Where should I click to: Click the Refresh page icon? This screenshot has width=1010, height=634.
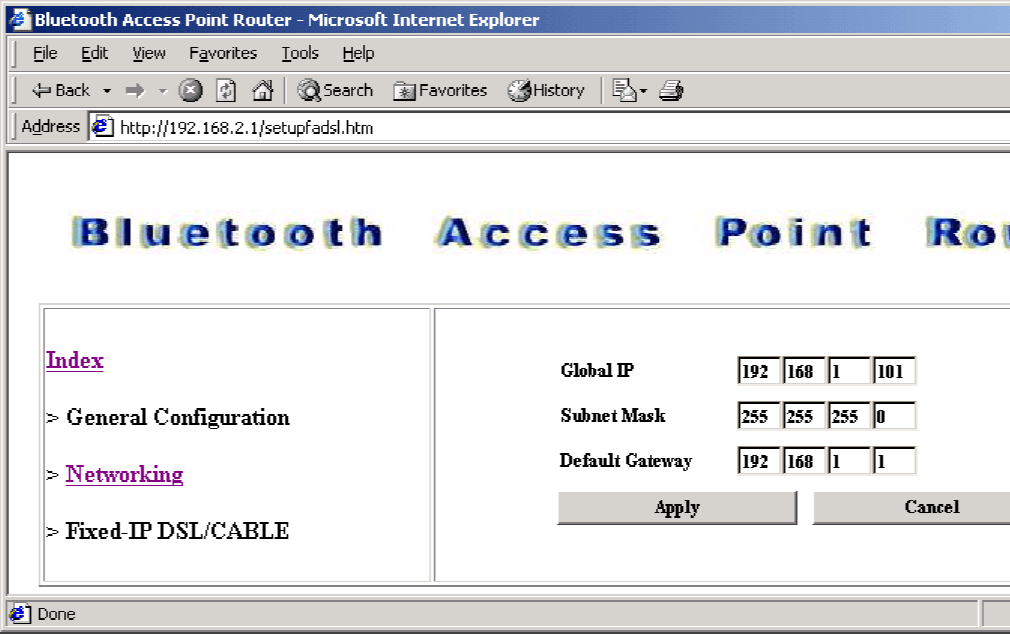tap(226, 91)
